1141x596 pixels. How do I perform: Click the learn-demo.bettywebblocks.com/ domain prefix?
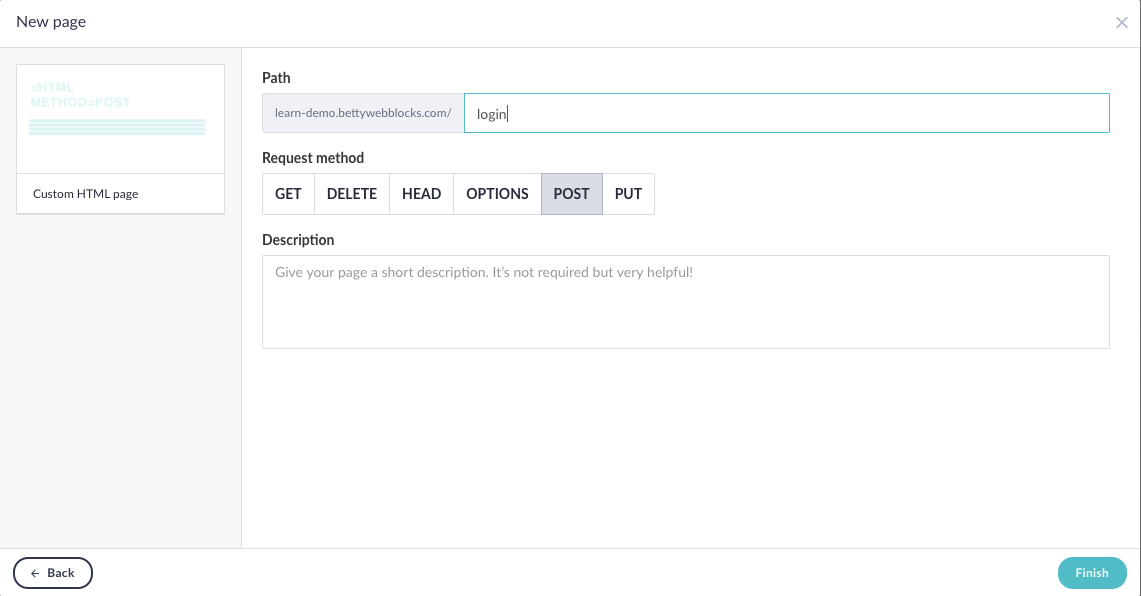coord(361,113)
